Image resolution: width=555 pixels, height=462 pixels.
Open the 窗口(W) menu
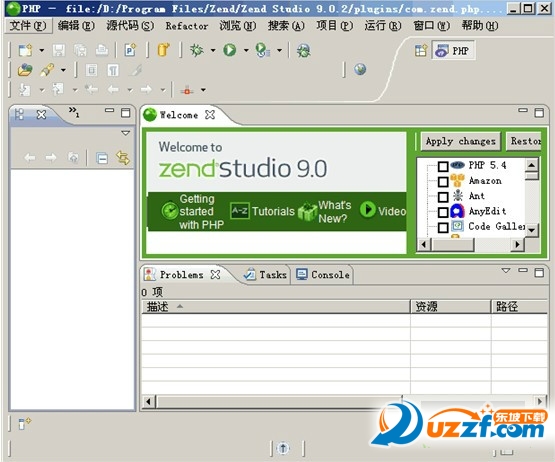(x=431, y=26)
